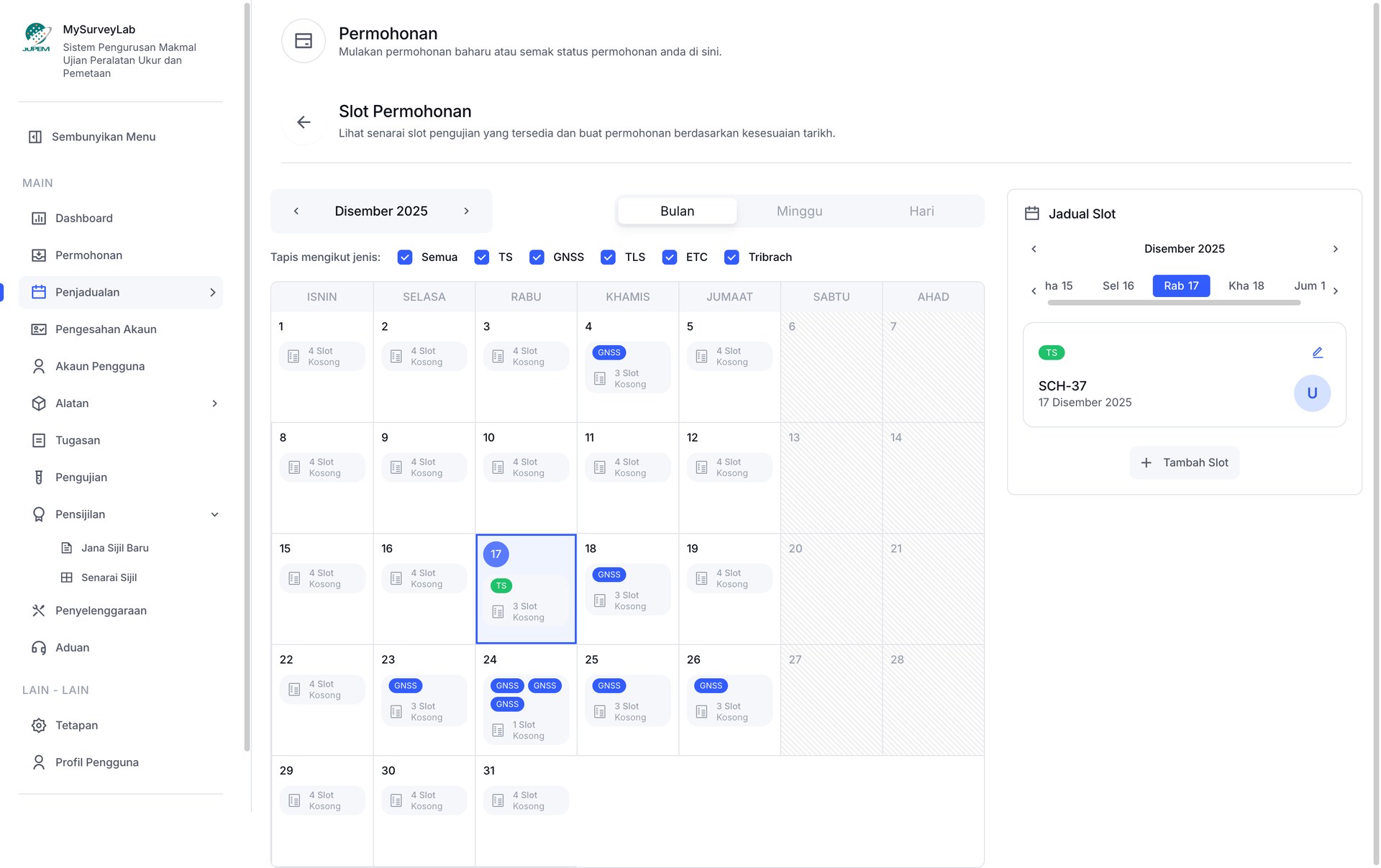The height and width of the screenshot is (868, 1381).
Task: Toggle the GNSS filter checkbox
Action: pos(537,257)
